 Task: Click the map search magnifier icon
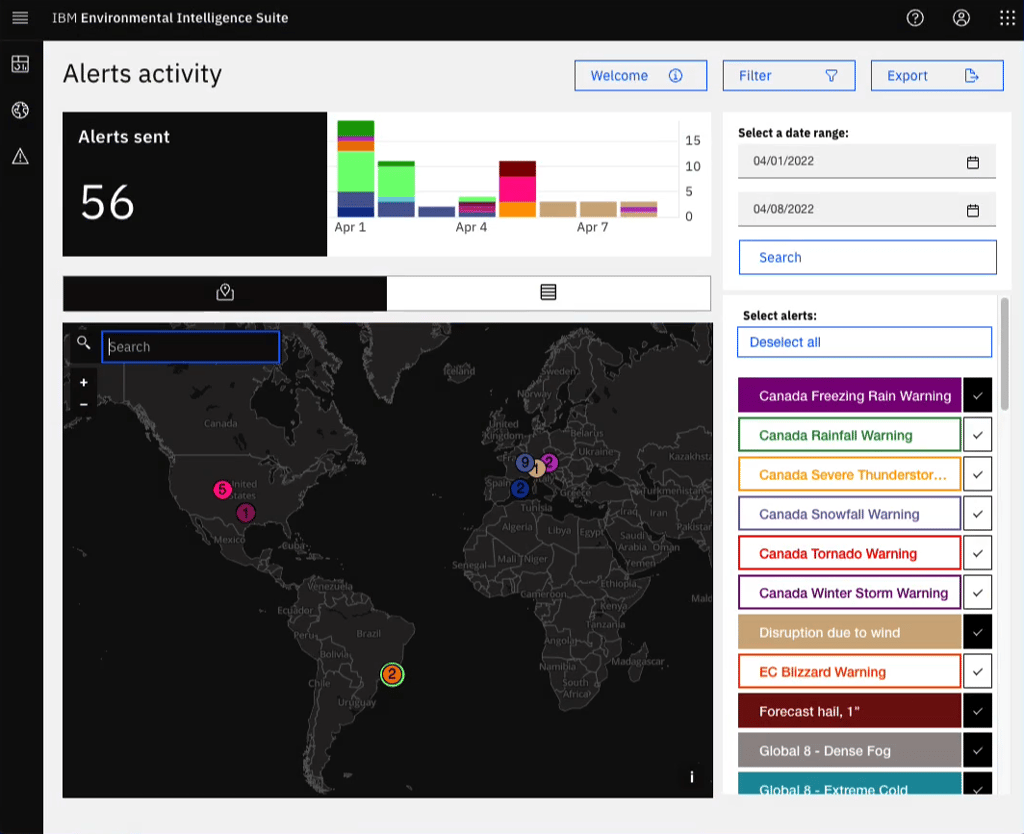tap(84, 342)
